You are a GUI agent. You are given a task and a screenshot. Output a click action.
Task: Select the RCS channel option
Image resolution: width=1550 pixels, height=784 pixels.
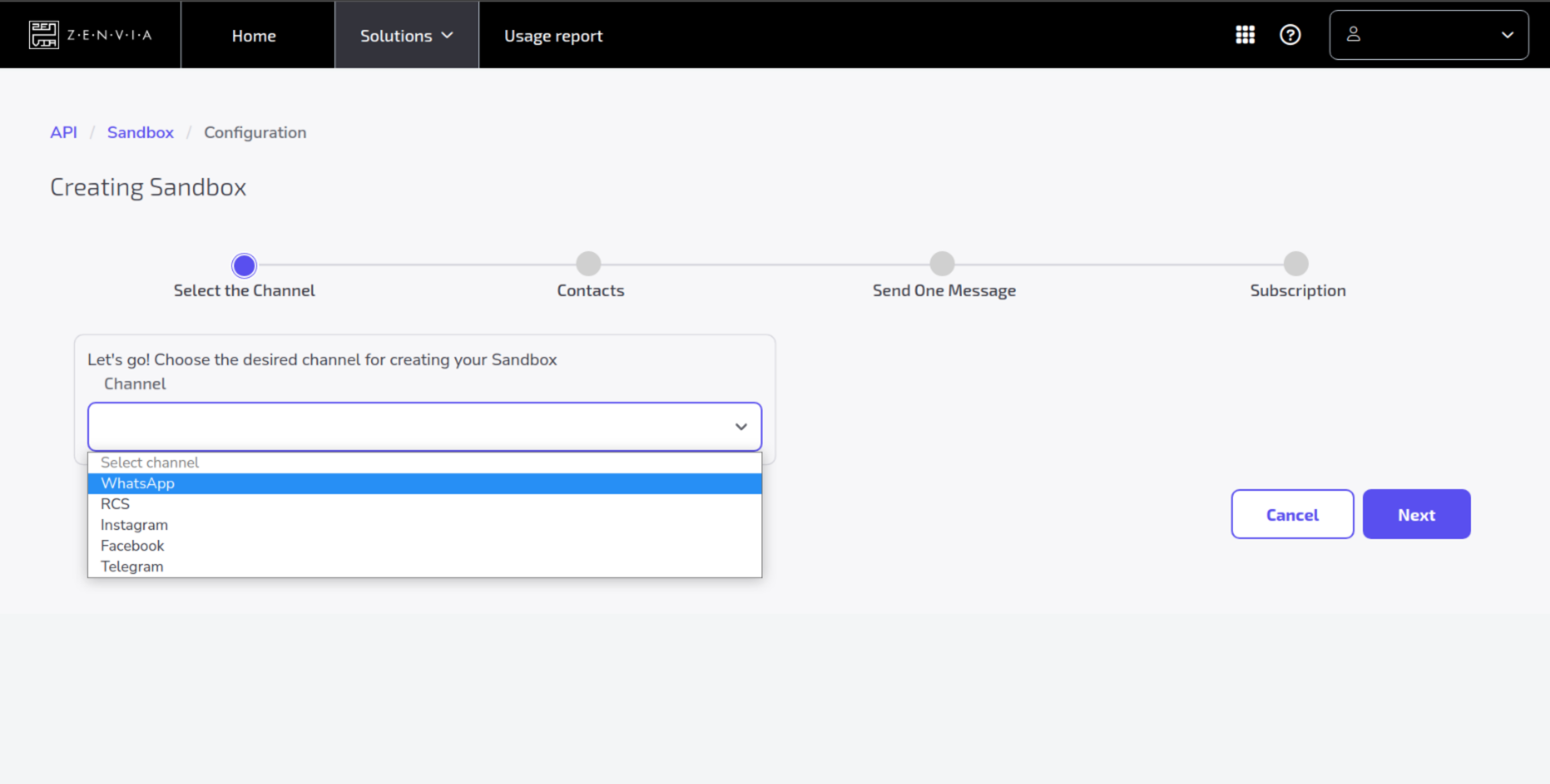tap(115, 503)
